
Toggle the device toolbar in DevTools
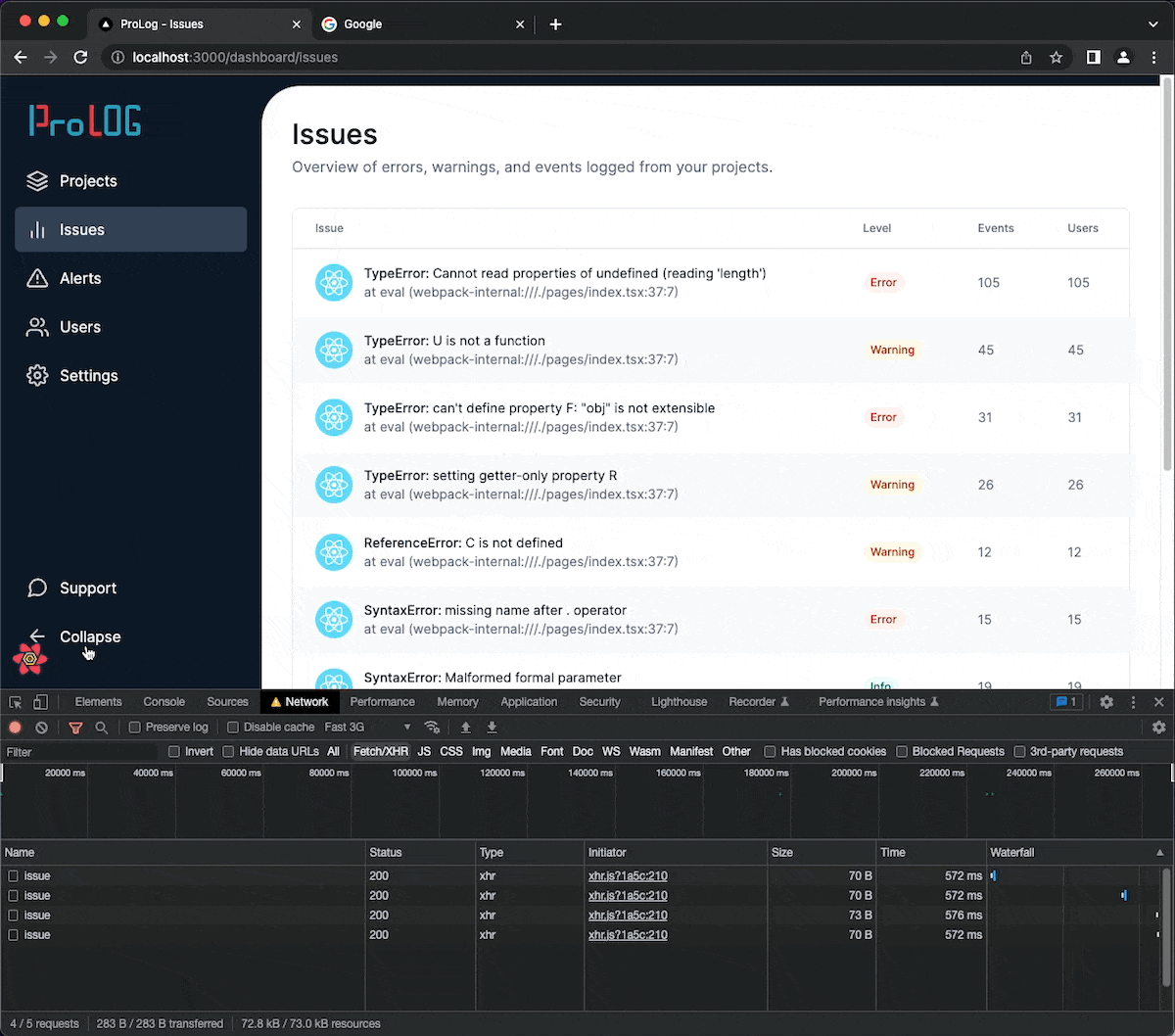pos(40,702)
